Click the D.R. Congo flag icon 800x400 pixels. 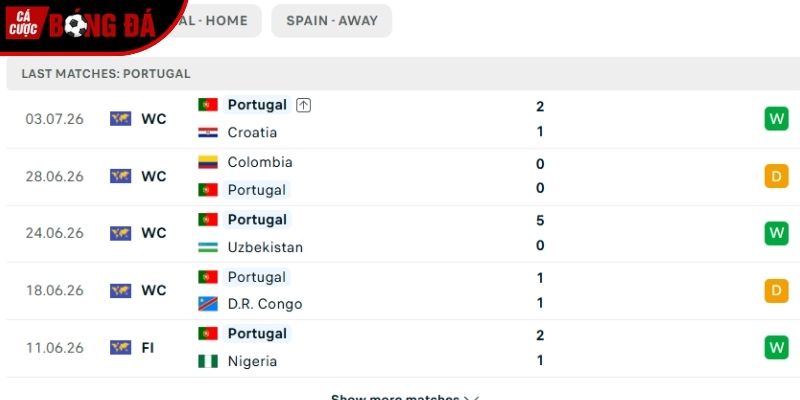click(208, 304)
